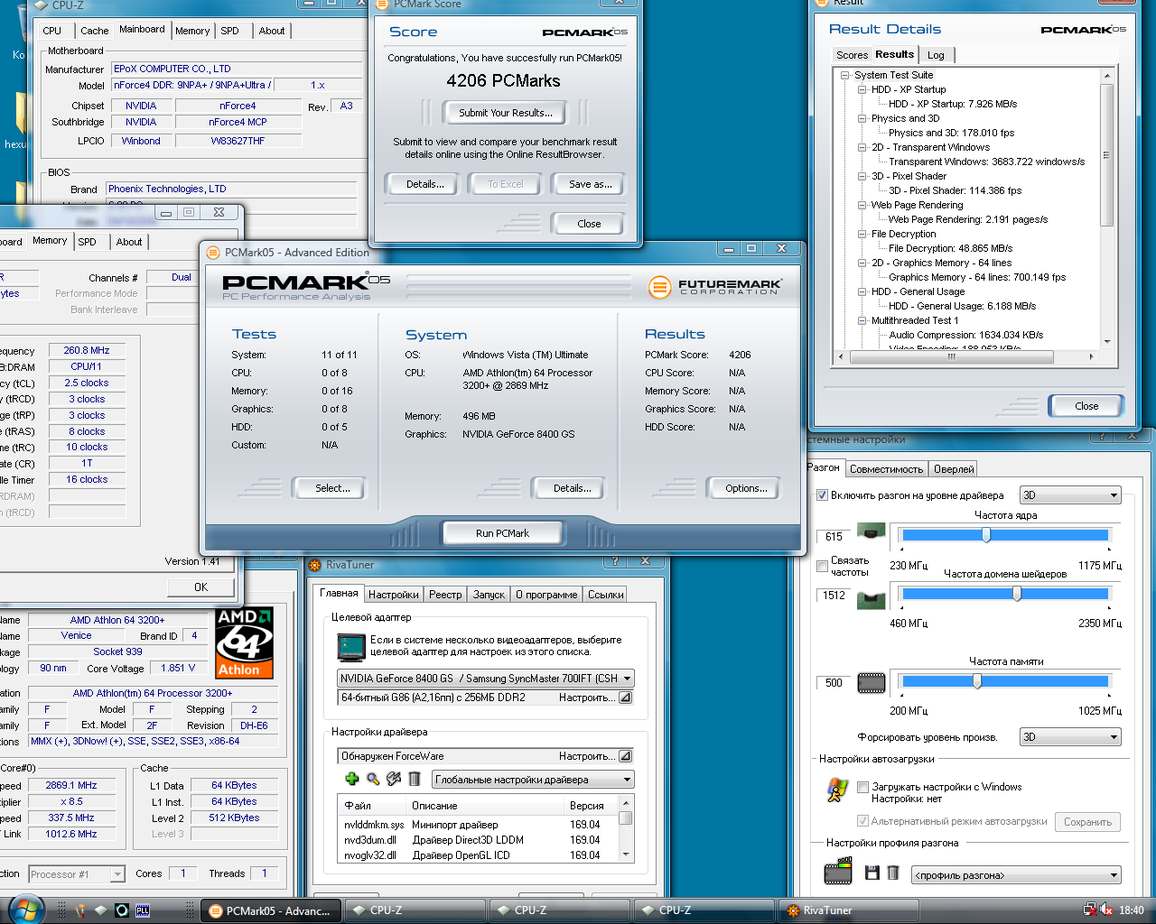Open the Processor #1 dropdown in CPU-Z
The height and width of the screenshot is (924, 1156).
coord(77,874)
